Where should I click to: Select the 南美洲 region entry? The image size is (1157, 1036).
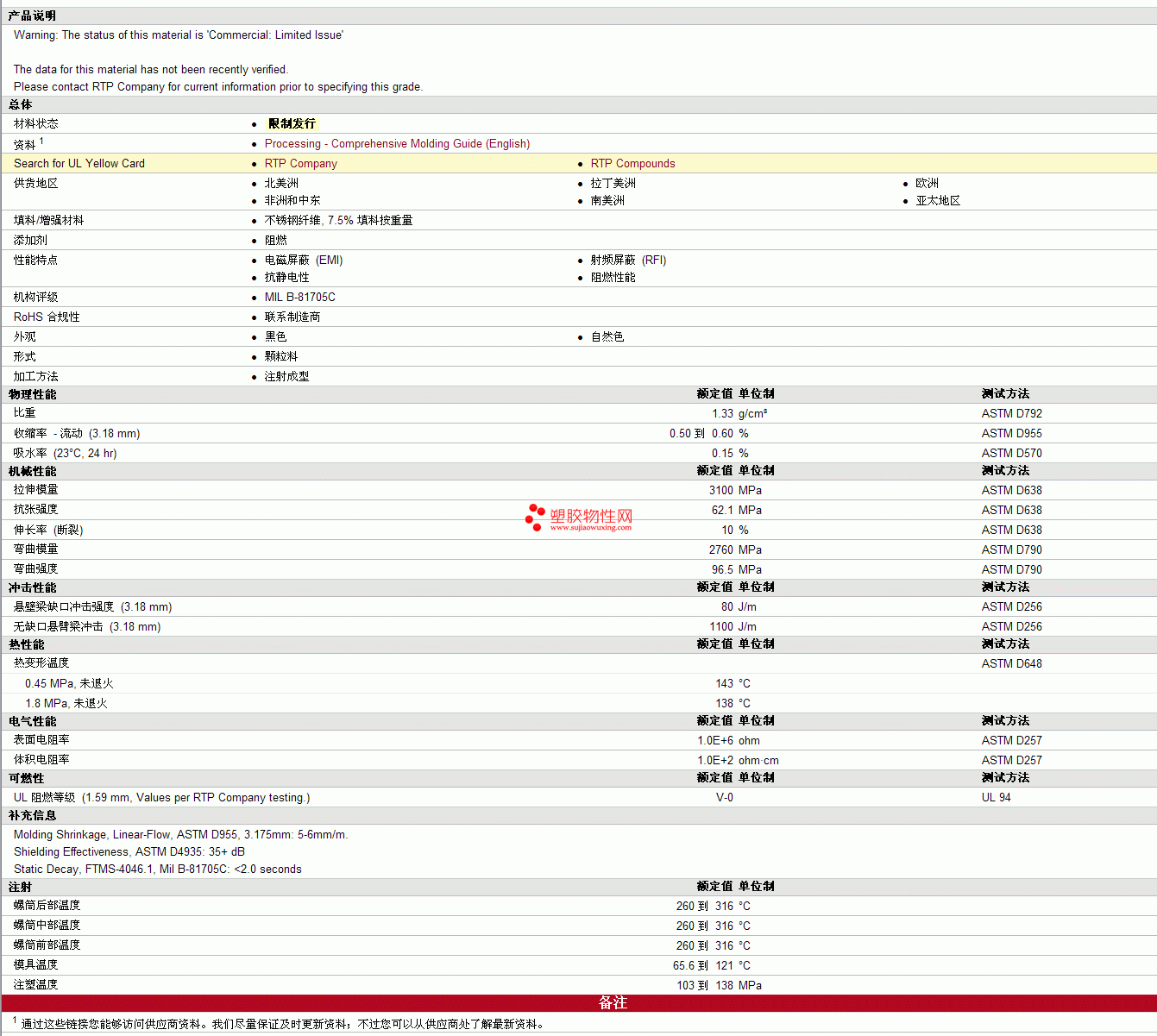click(x=607, y=201)
